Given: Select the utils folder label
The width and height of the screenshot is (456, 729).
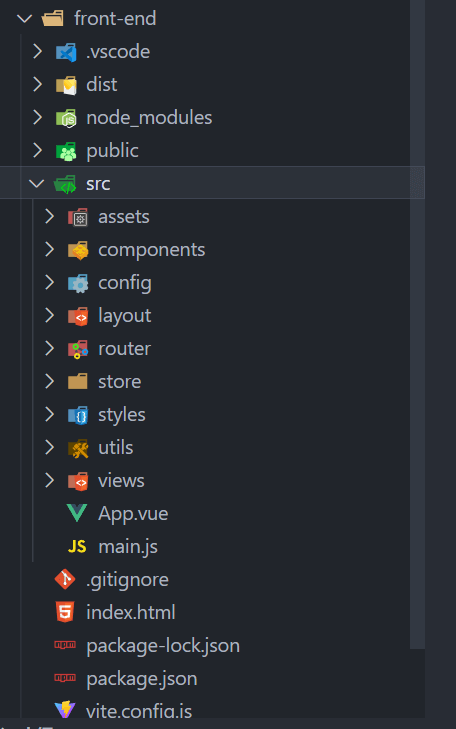Looking at the screenshot, I should [116, 448].
